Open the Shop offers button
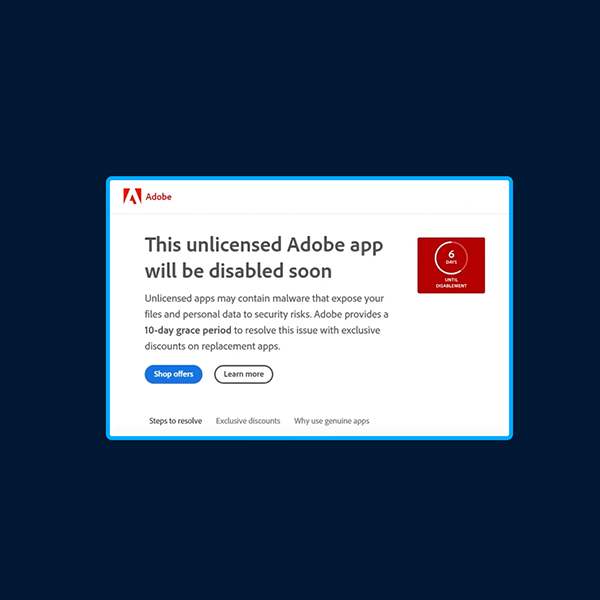The image size is (600, 600). (173, 374)
